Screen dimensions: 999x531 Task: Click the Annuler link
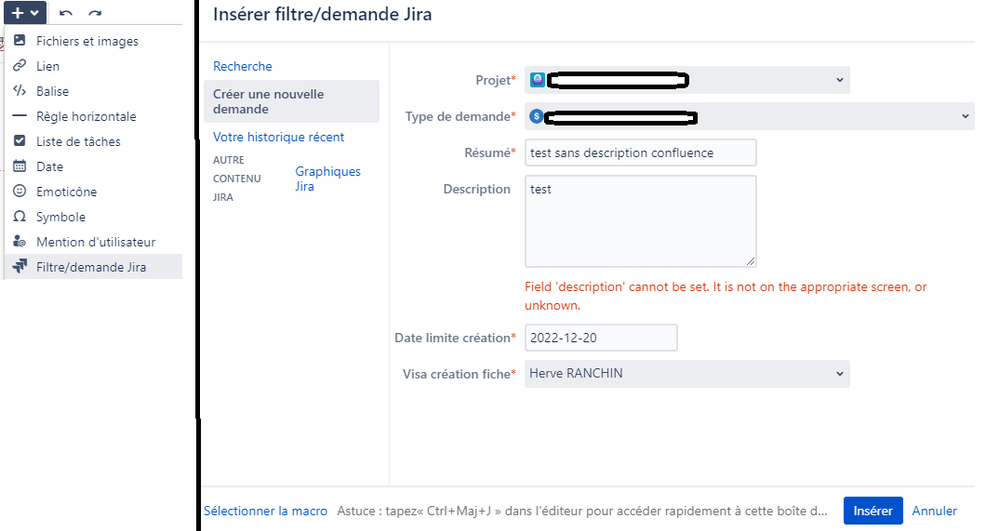pyautogui.click(x=934, y=511)
